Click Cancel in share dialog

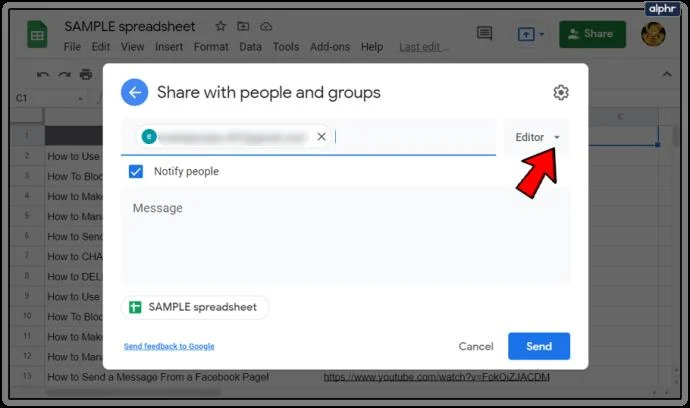click(476, 346)
